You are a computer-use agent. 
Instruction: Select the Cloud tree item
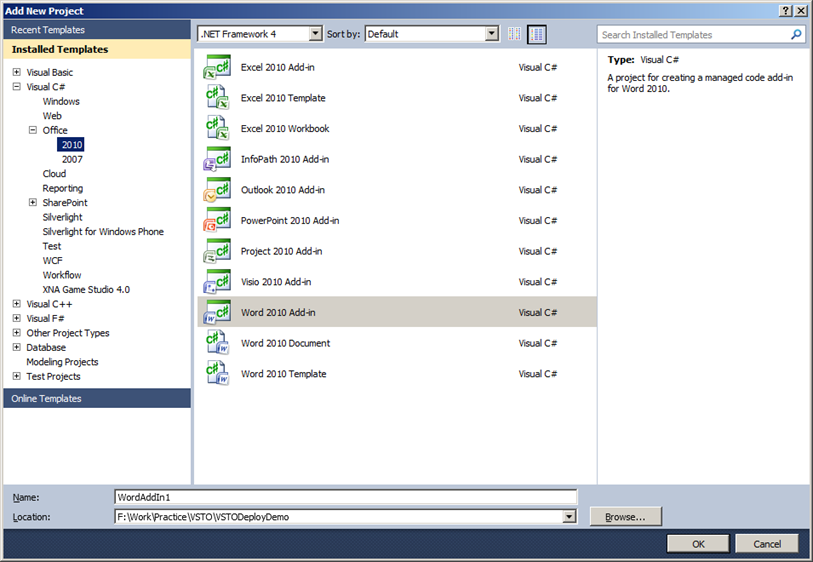pyautogui.click(x=54, y=174)
